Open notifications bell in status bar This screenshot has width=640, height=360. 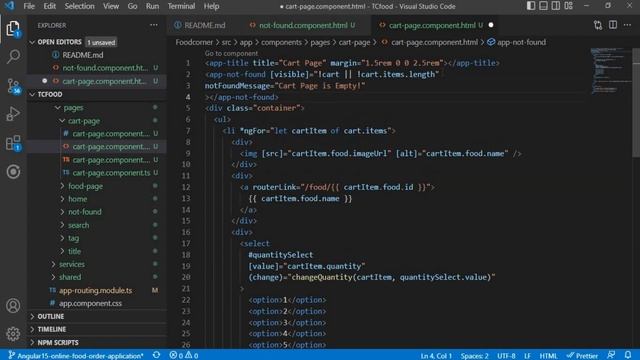click(x=628, y=355)
